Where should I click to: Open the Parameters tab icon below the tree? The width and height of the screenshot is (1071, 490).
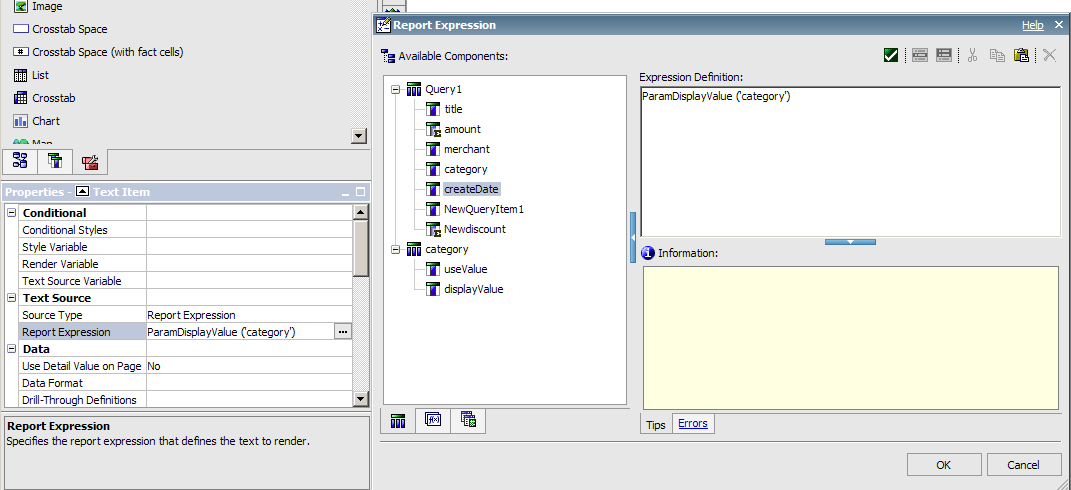coord(468,421)
